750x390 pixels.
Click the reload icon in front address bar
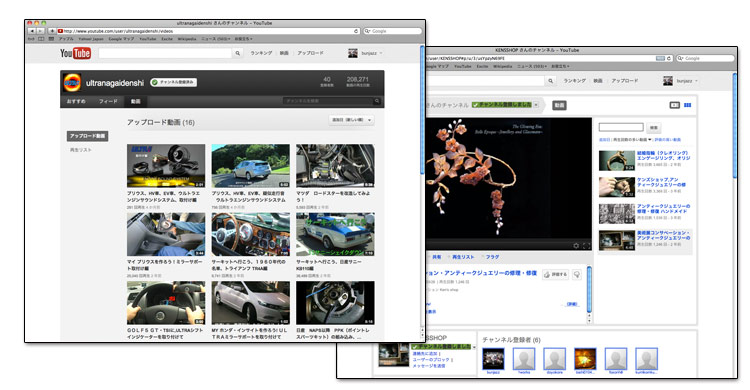pos(356,31)
